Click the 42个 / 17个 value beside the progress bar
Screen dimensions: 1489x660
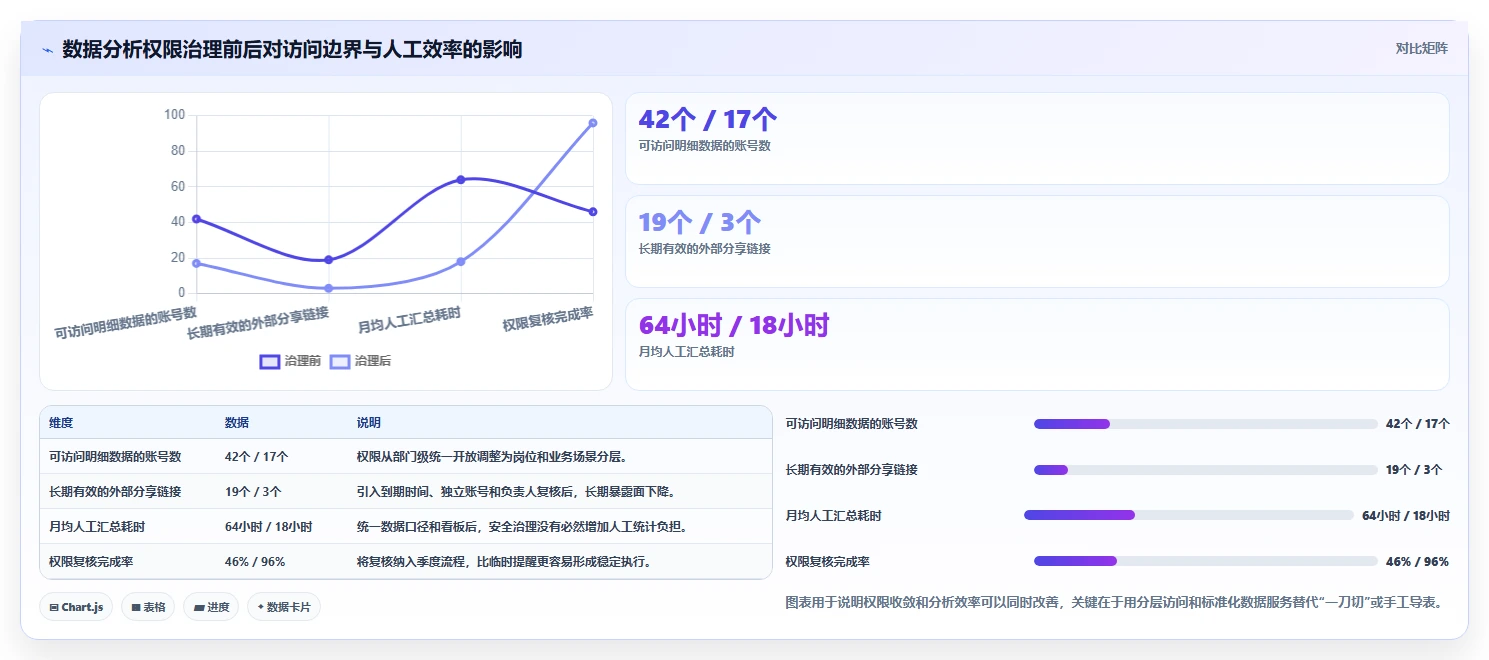pos(1417,424)
